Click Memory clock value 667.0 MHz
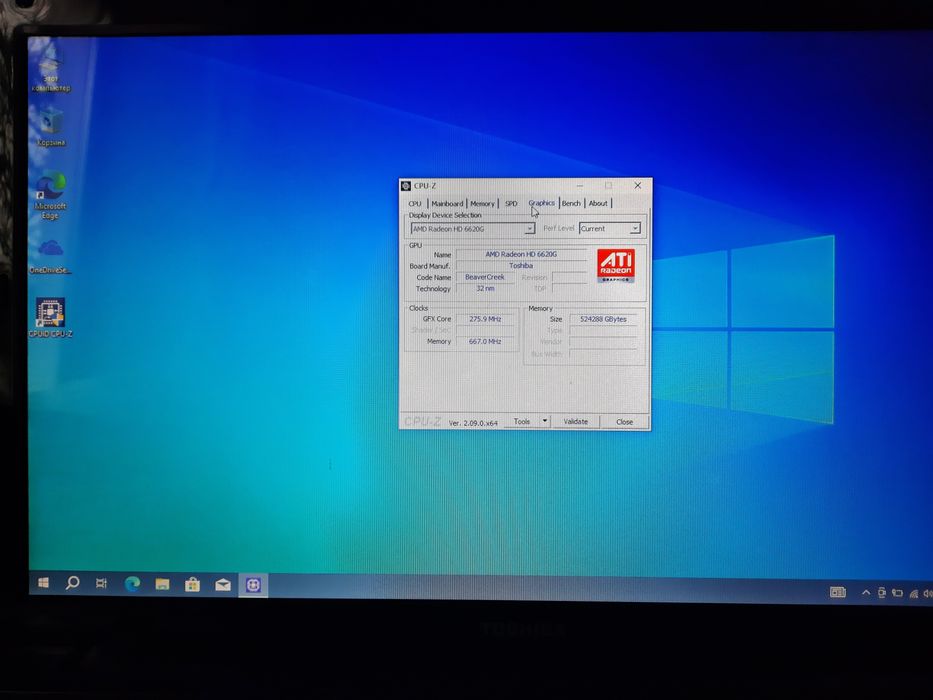The image size is (933, 700). click(485, 342)
